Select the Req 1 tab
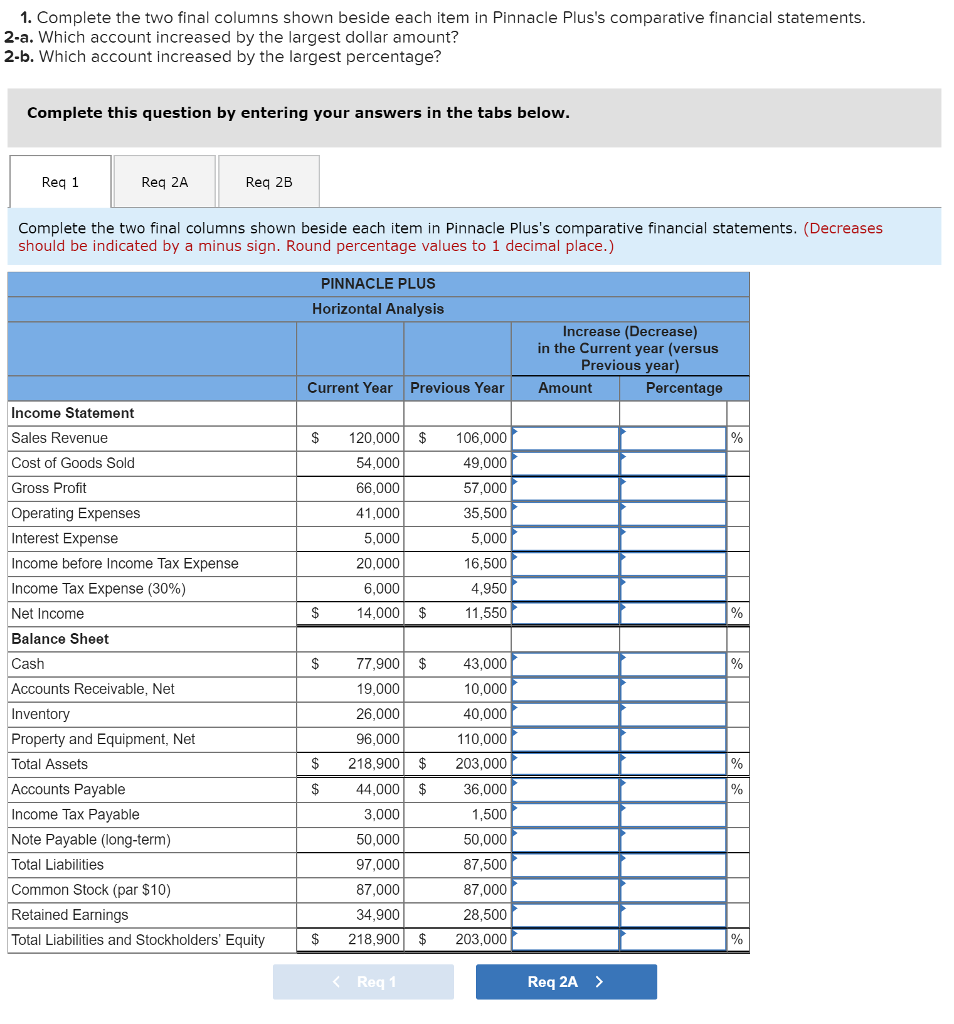The image size is (954, 1024). click(59, 181)
